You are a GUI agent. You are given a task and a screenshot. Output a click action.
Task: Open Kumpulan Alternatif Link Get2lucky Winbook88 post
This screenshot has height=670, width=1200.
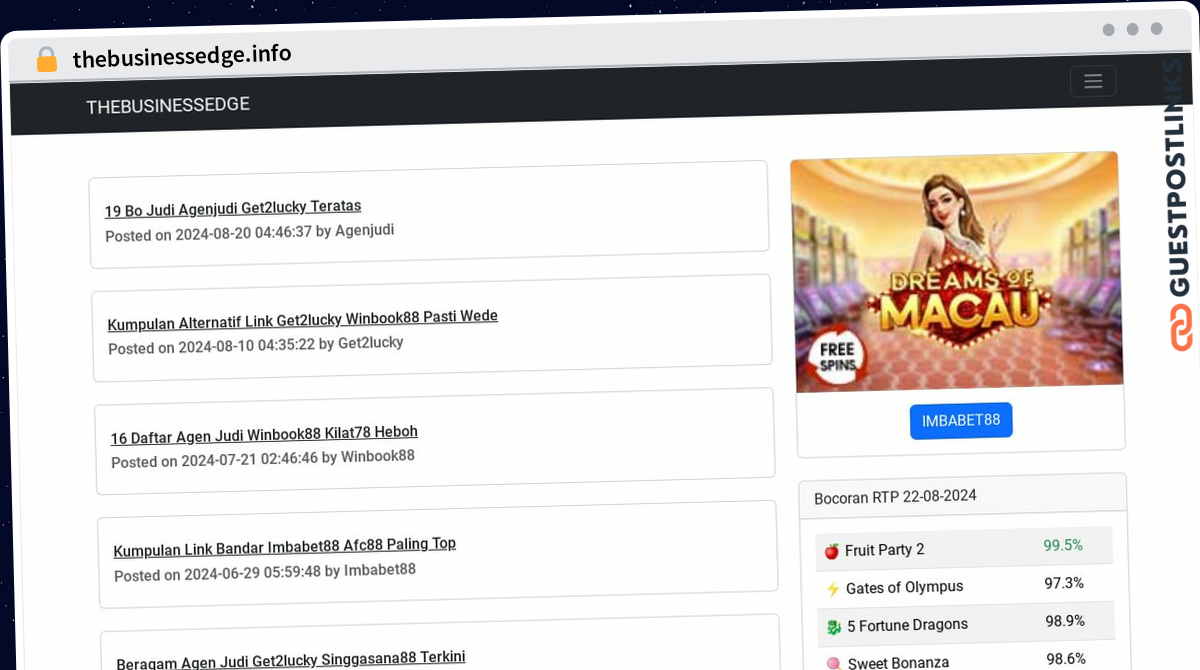point(303,320)
